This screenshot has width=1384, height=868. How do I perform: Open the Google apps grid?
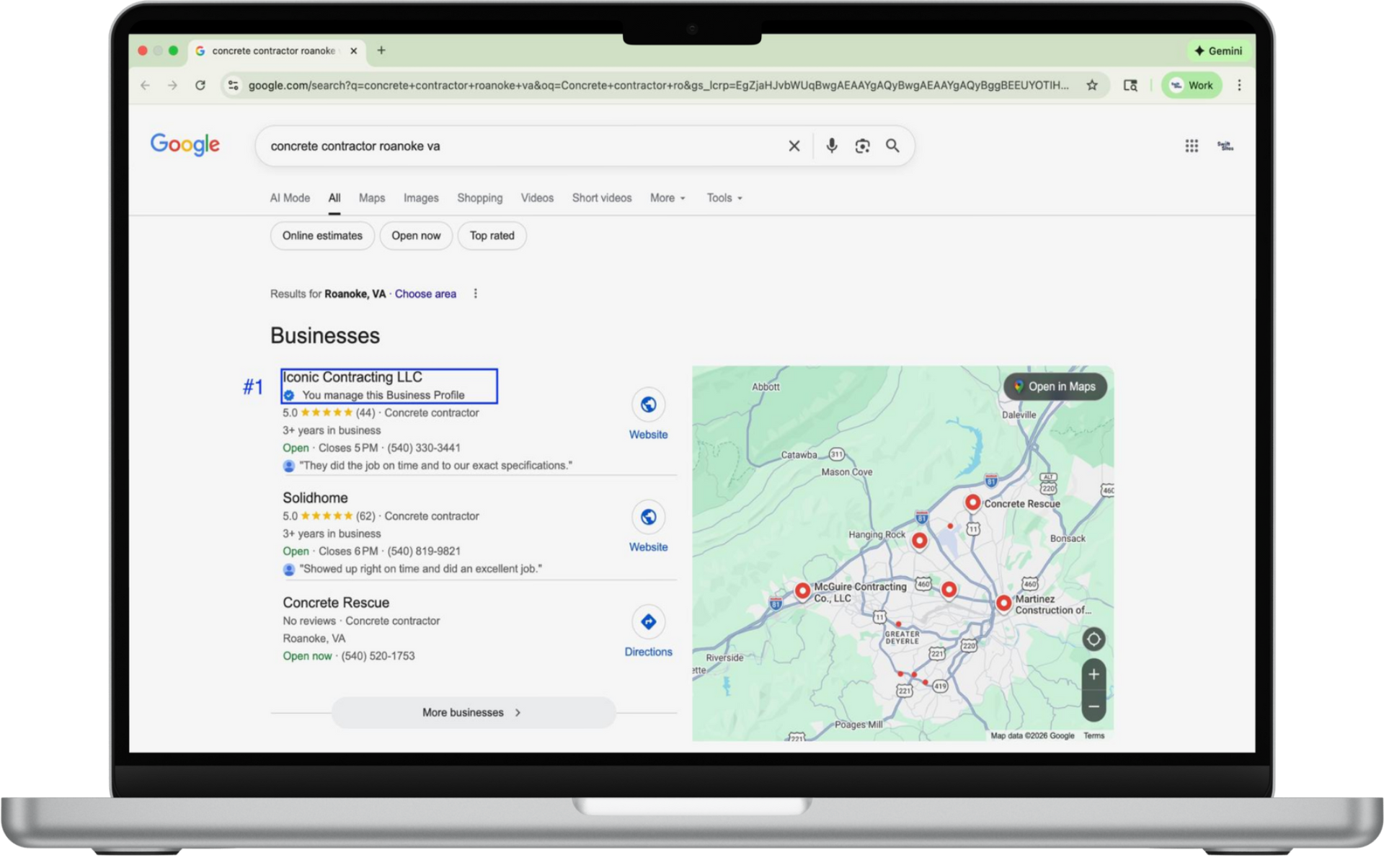1191,146
